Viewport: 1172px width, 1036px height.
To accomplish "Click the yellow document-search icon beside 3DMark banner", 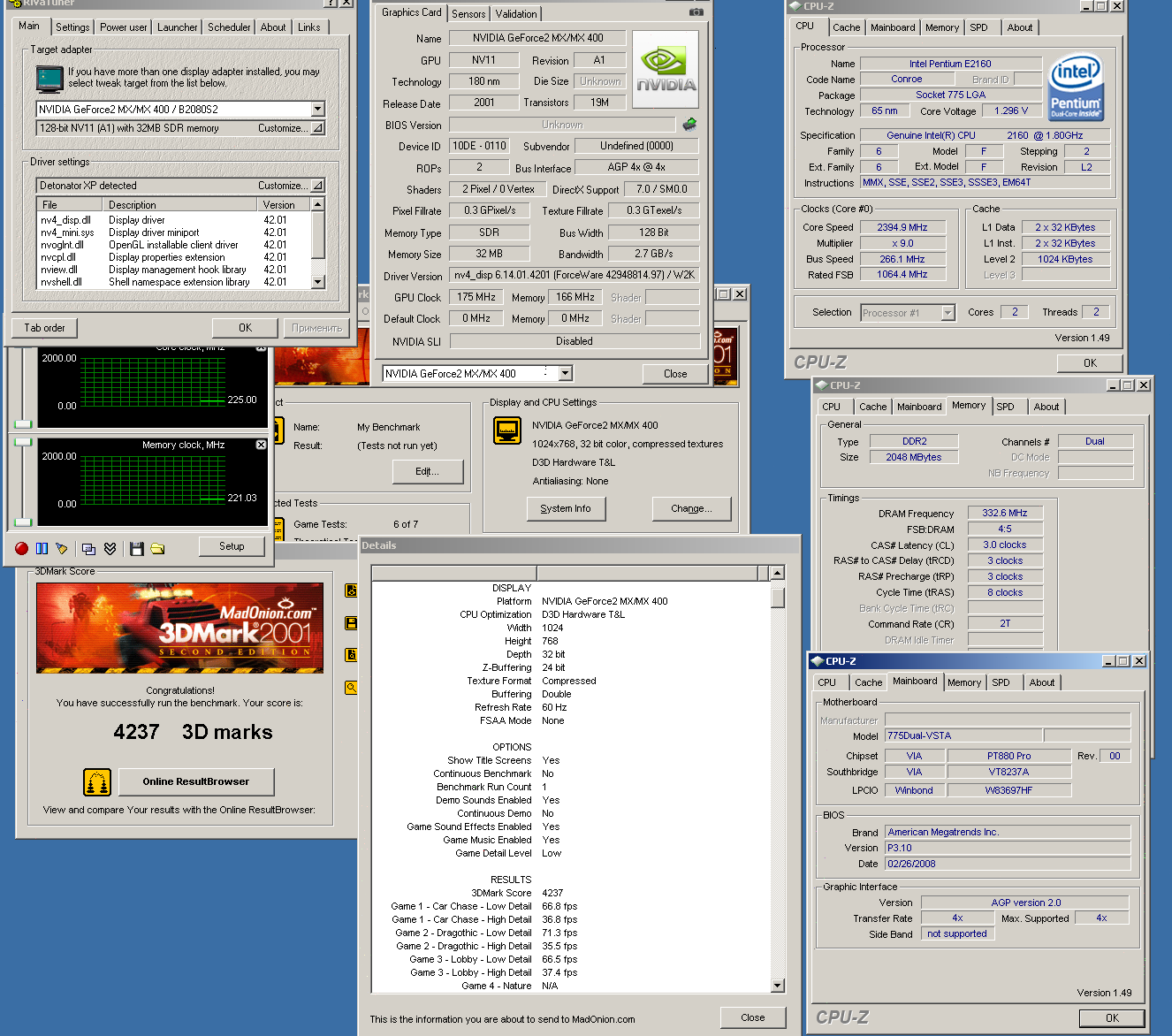I will coord(351,655).
